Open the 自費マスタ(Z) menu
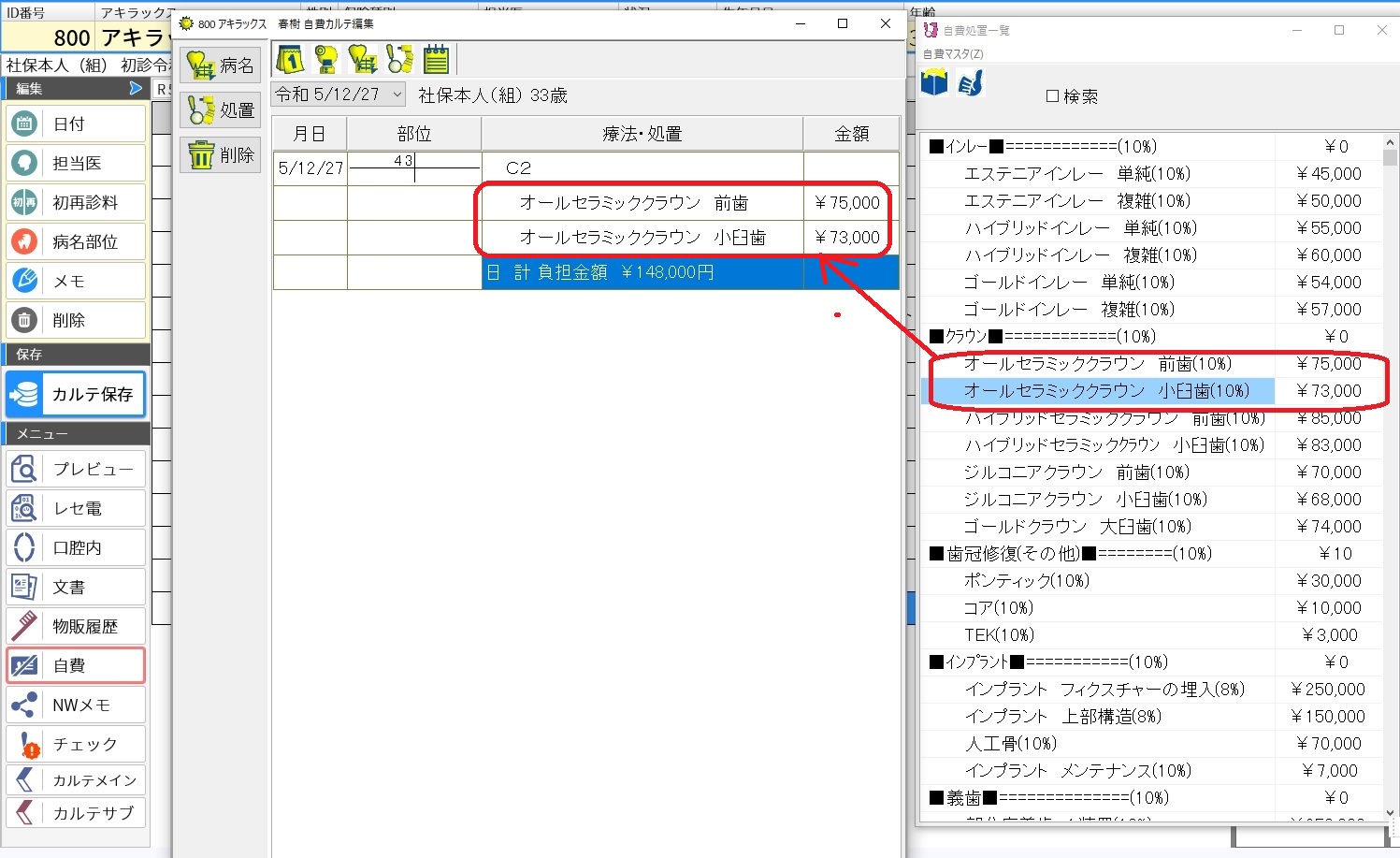Viewport: 1400px width, 858px height. (x=953, y=54)
